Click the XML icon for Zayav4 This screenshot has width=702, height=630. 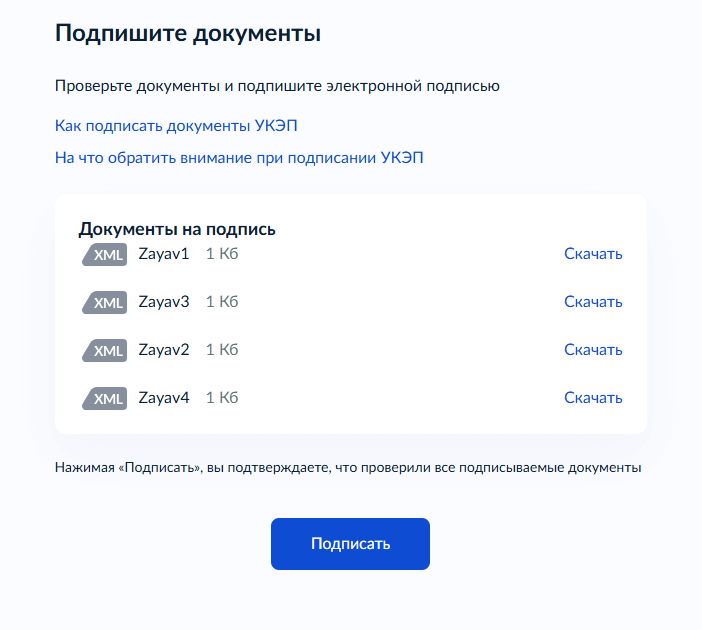coord(104,398)
